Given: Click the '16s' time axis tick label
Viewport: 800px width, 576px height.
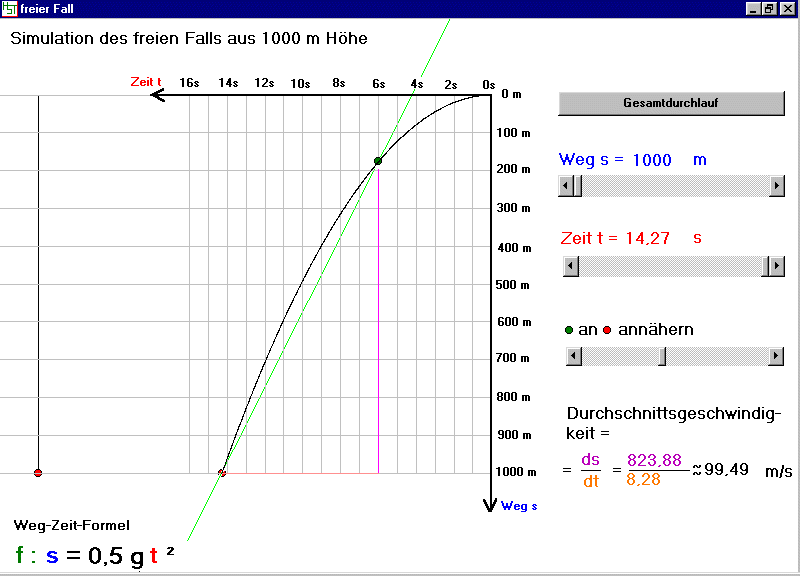Looking at the screenshot, I should pos(189,83).
